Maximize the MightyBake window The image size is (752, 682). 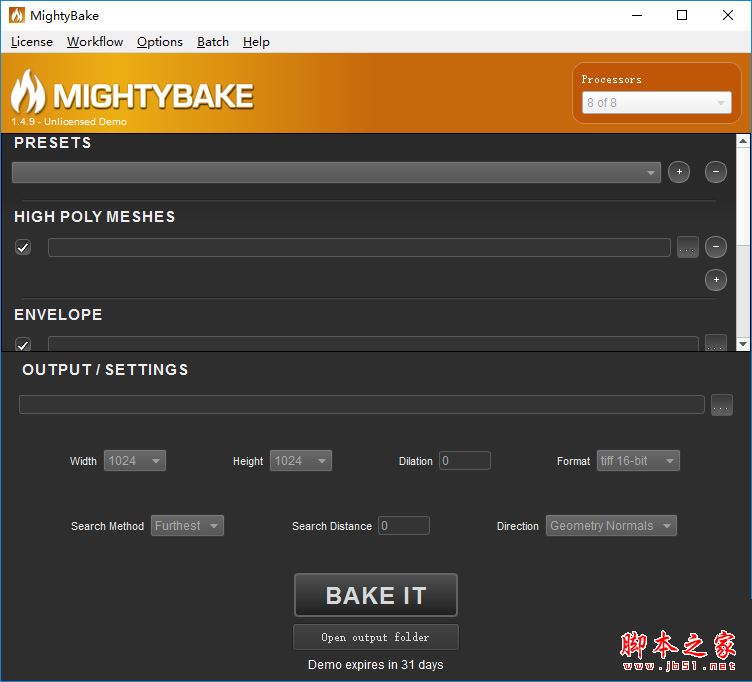pos(682,15)
